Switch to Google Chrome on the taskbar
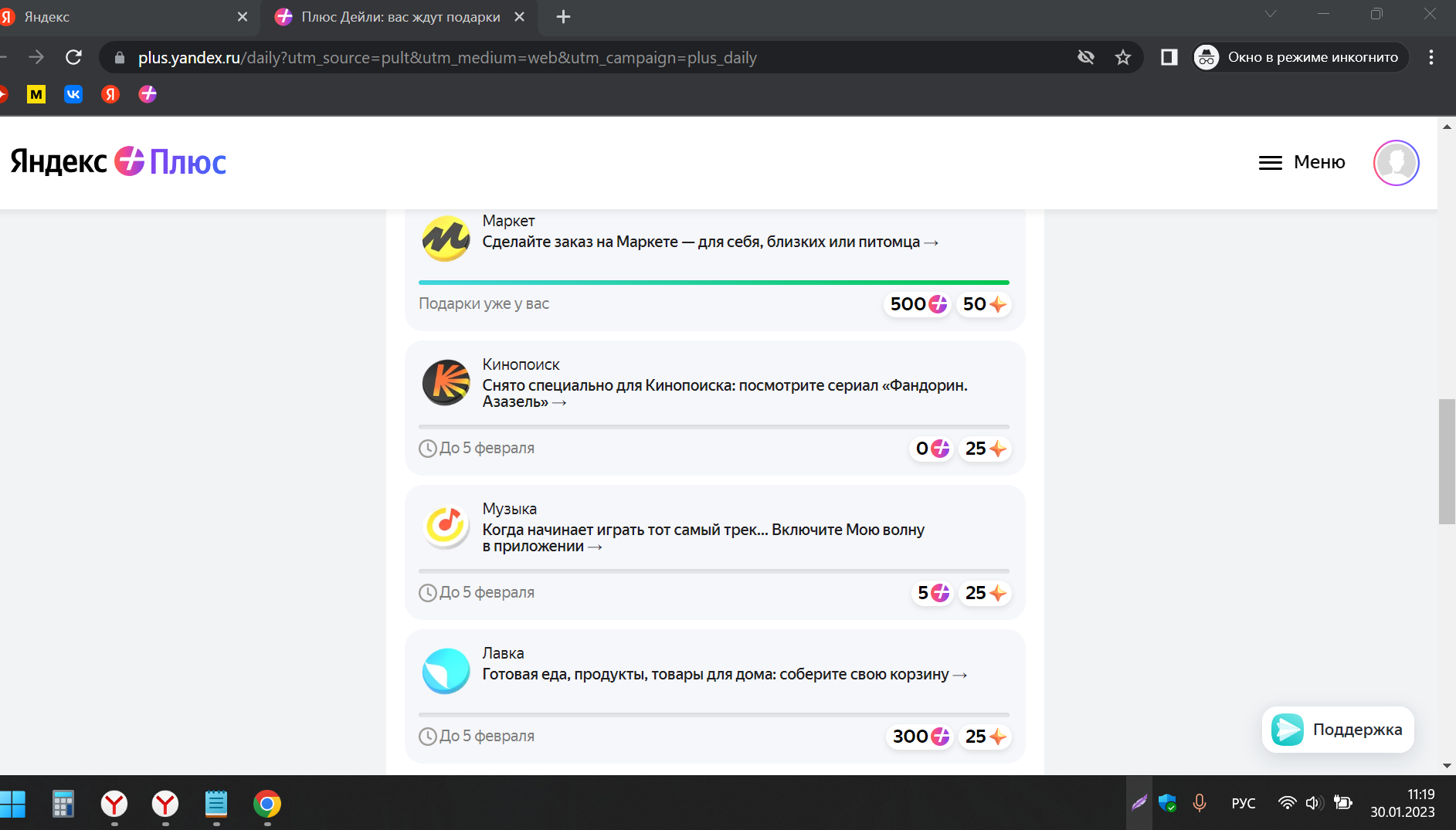Image resolution: width=1456 pixels, height=830 pixels. [x=267, y=804]
